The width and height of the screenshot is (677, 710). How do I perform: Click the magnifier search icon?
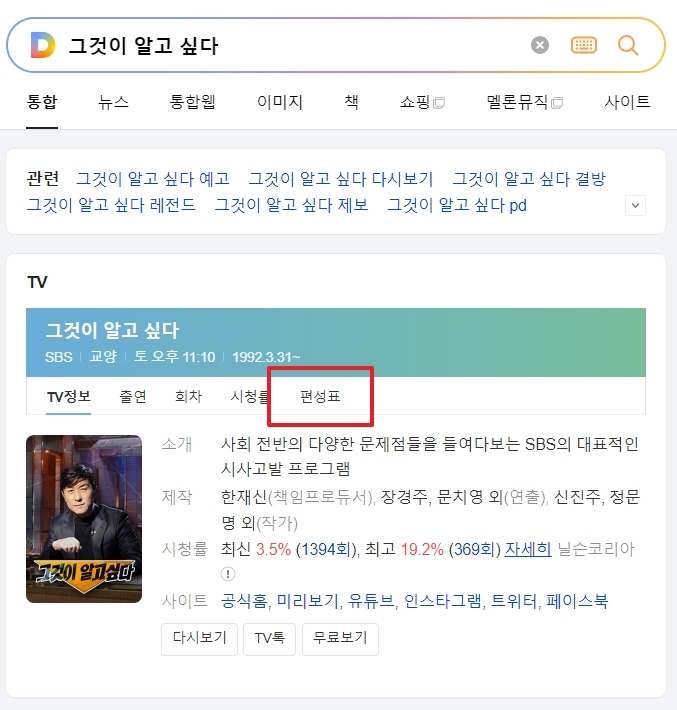pyautogui.click(x=628, y=45)
